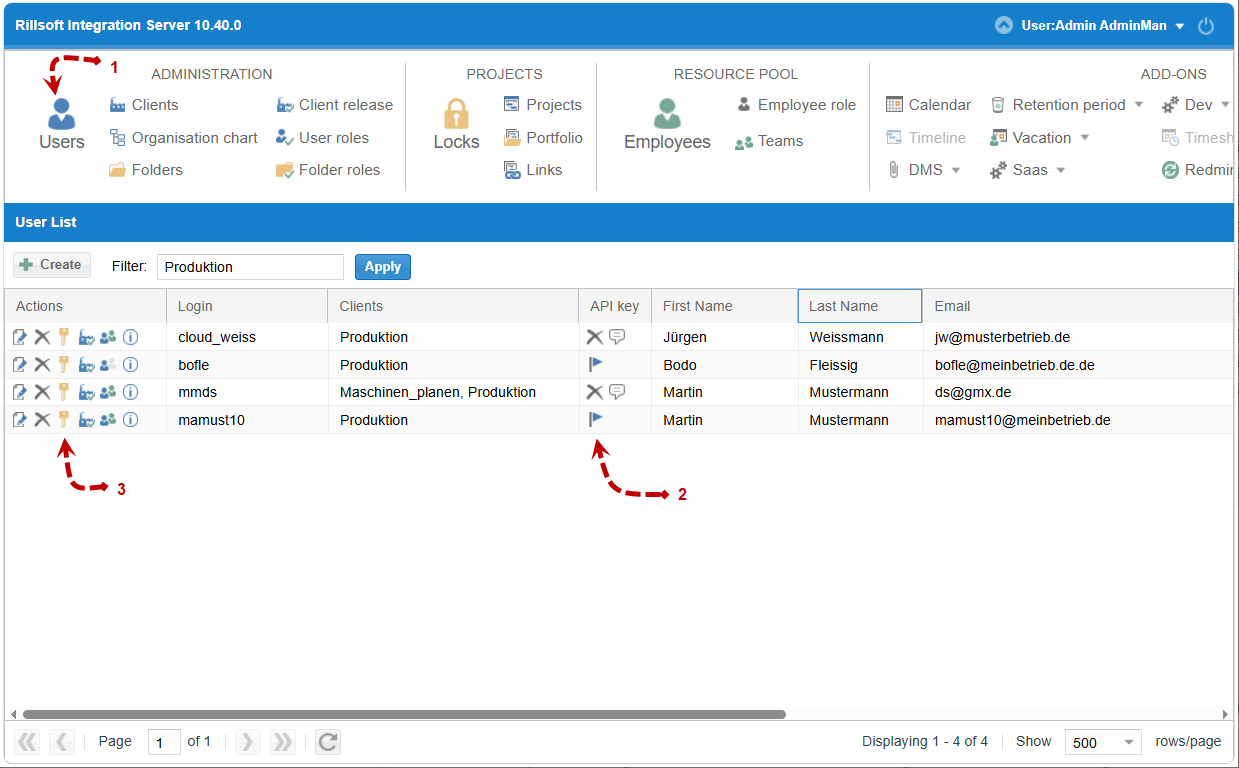Open the Portfolio view

543,138
